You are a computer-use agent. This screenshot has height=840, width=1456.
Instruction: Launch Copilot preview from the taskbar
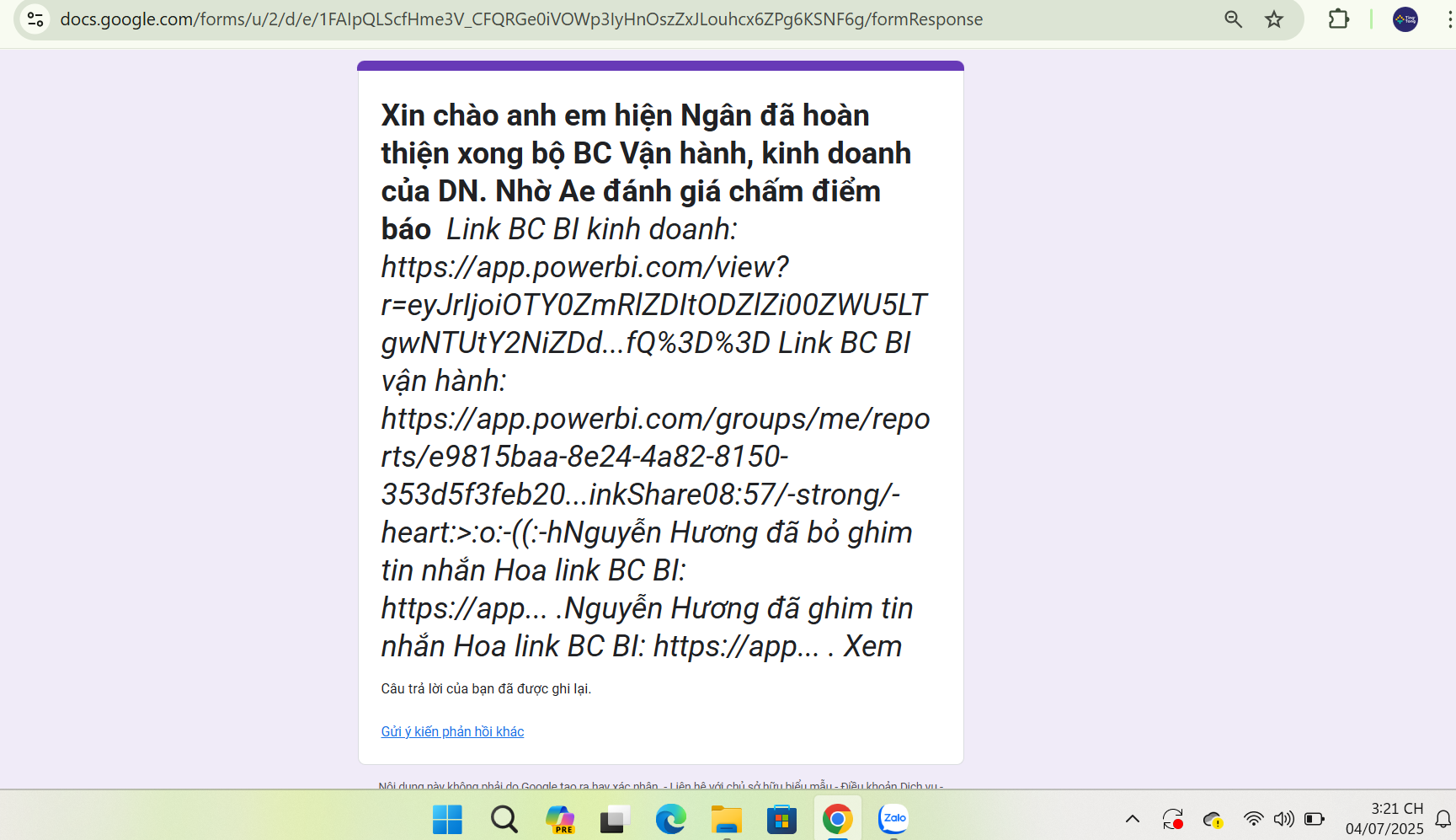coord(559,819)
